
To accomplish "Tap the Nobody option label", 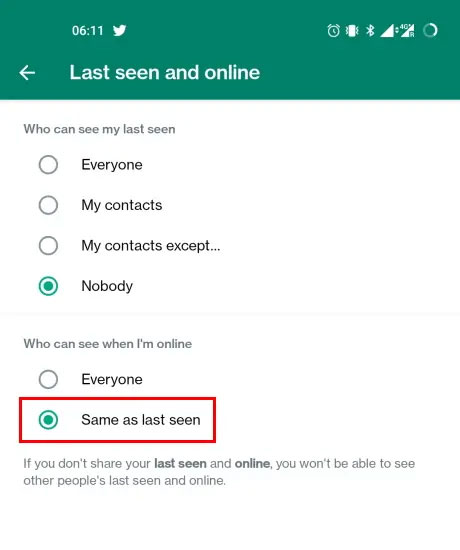I will [107, 286].
